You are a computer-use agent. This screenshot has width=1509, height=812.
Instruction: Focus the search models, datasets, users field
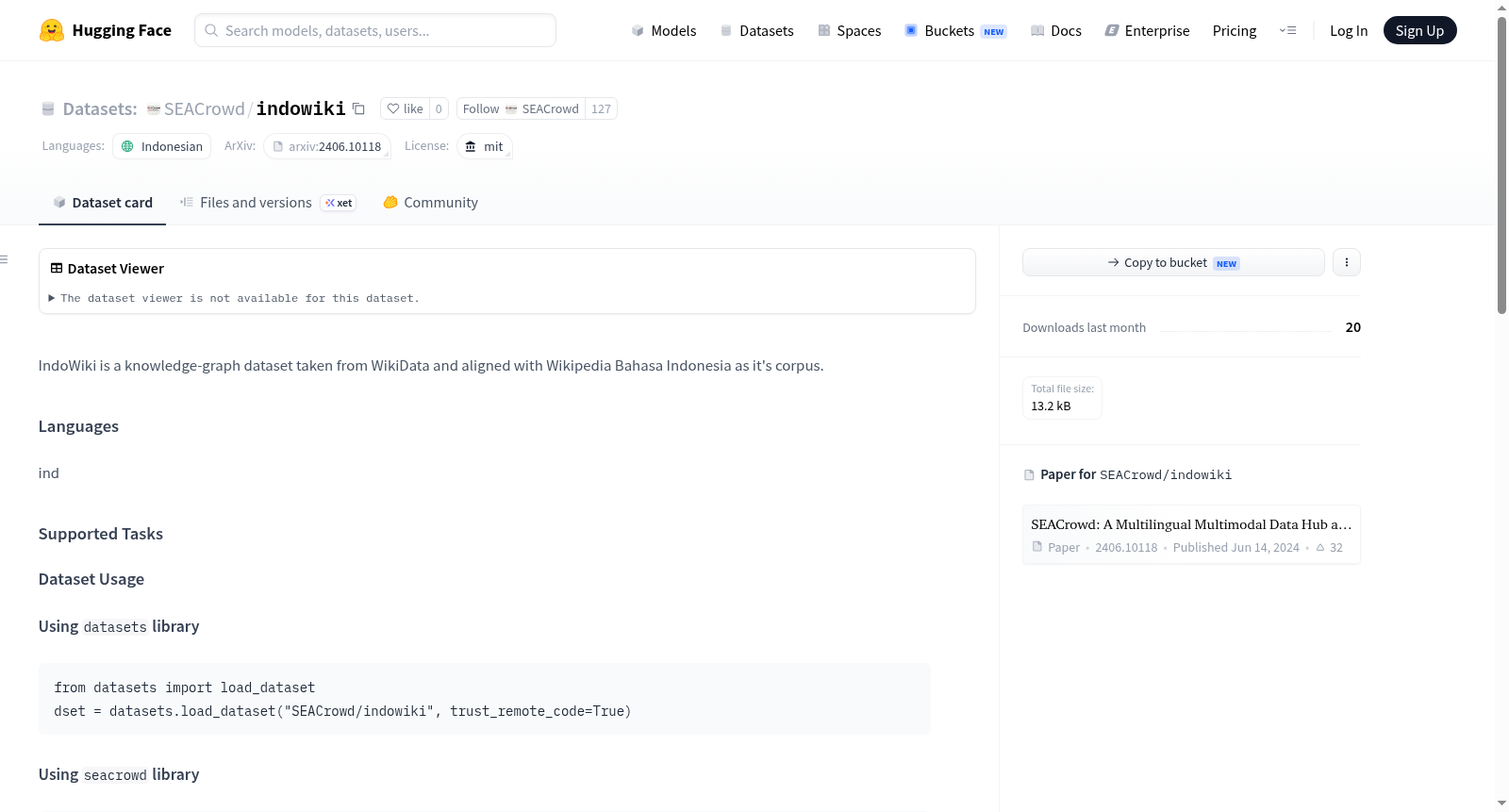tap(375, 30)
